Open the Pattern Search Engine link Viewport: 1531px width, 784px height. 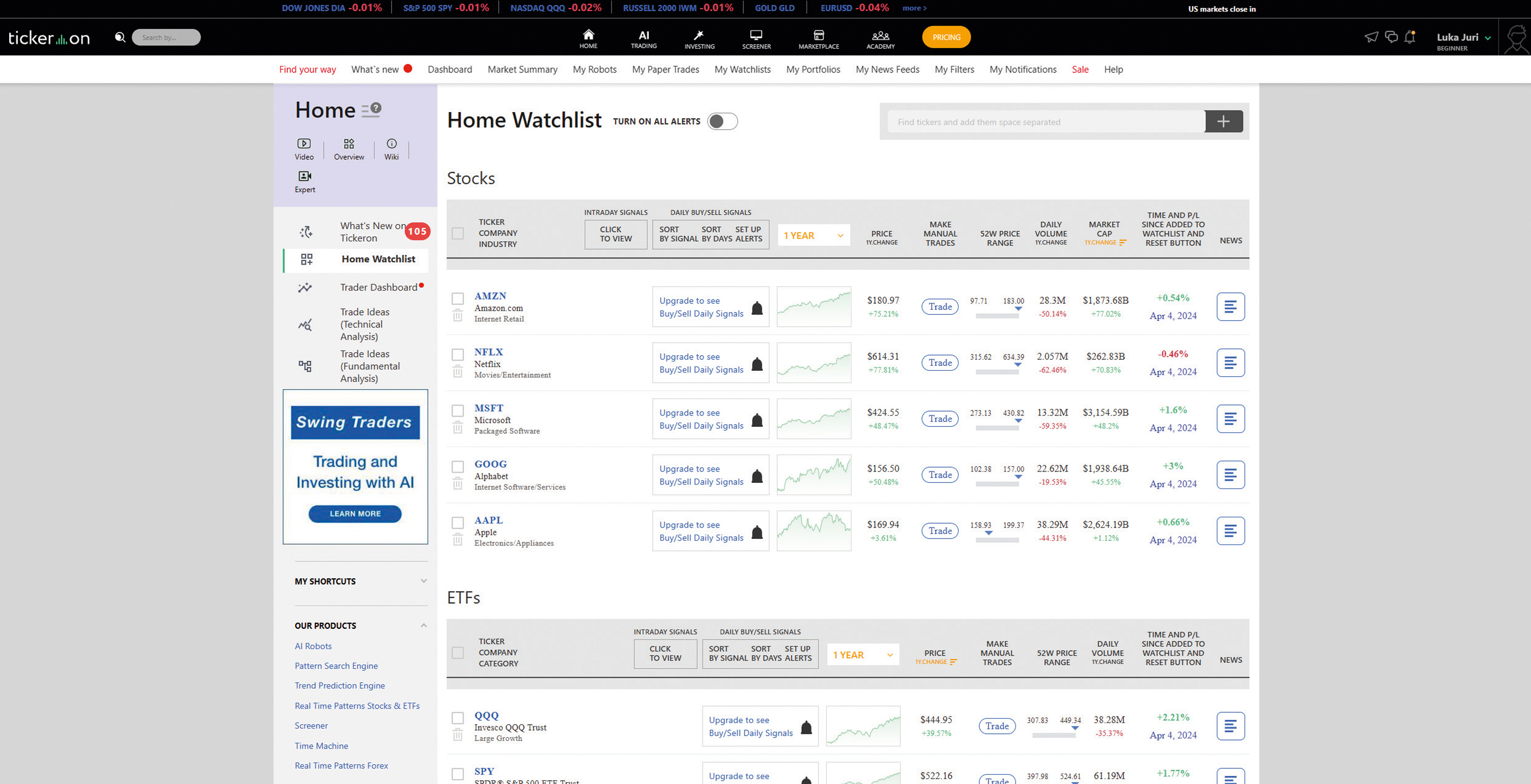click(336, 665)
